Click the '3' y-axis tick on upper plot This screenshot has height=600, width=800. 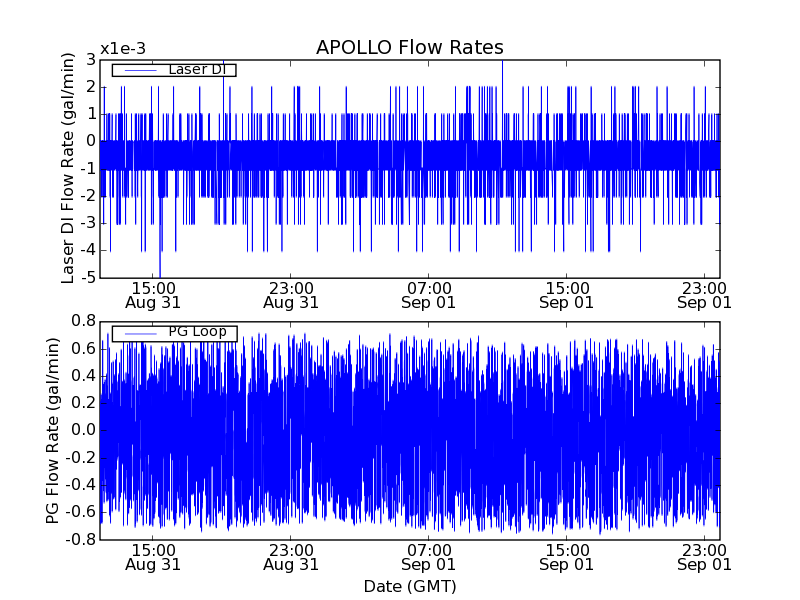tap(91, 60)
